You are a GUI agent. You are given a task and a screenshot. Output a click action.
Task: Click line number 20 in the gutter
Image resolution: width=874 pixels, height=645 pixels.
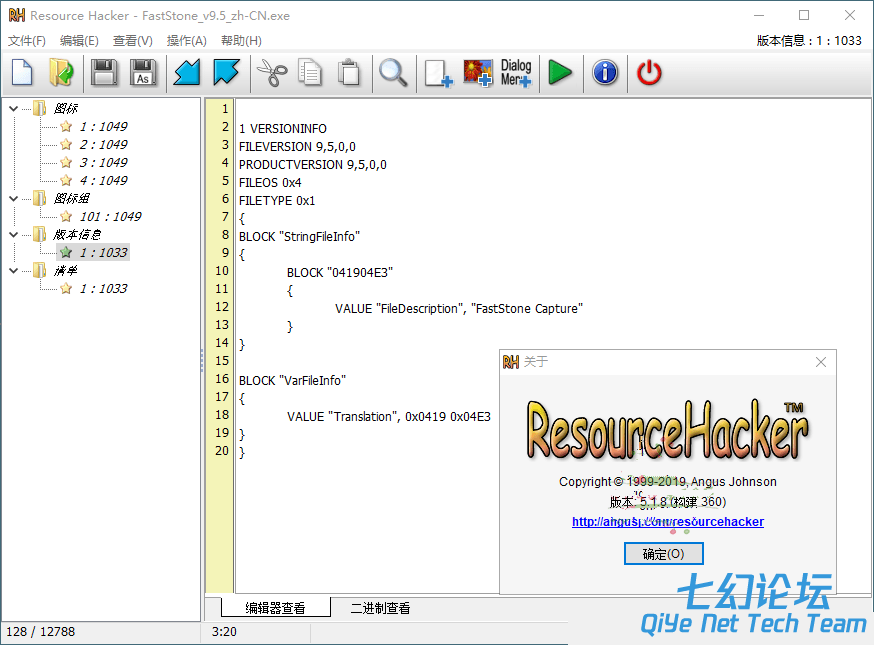pos(222,450)
